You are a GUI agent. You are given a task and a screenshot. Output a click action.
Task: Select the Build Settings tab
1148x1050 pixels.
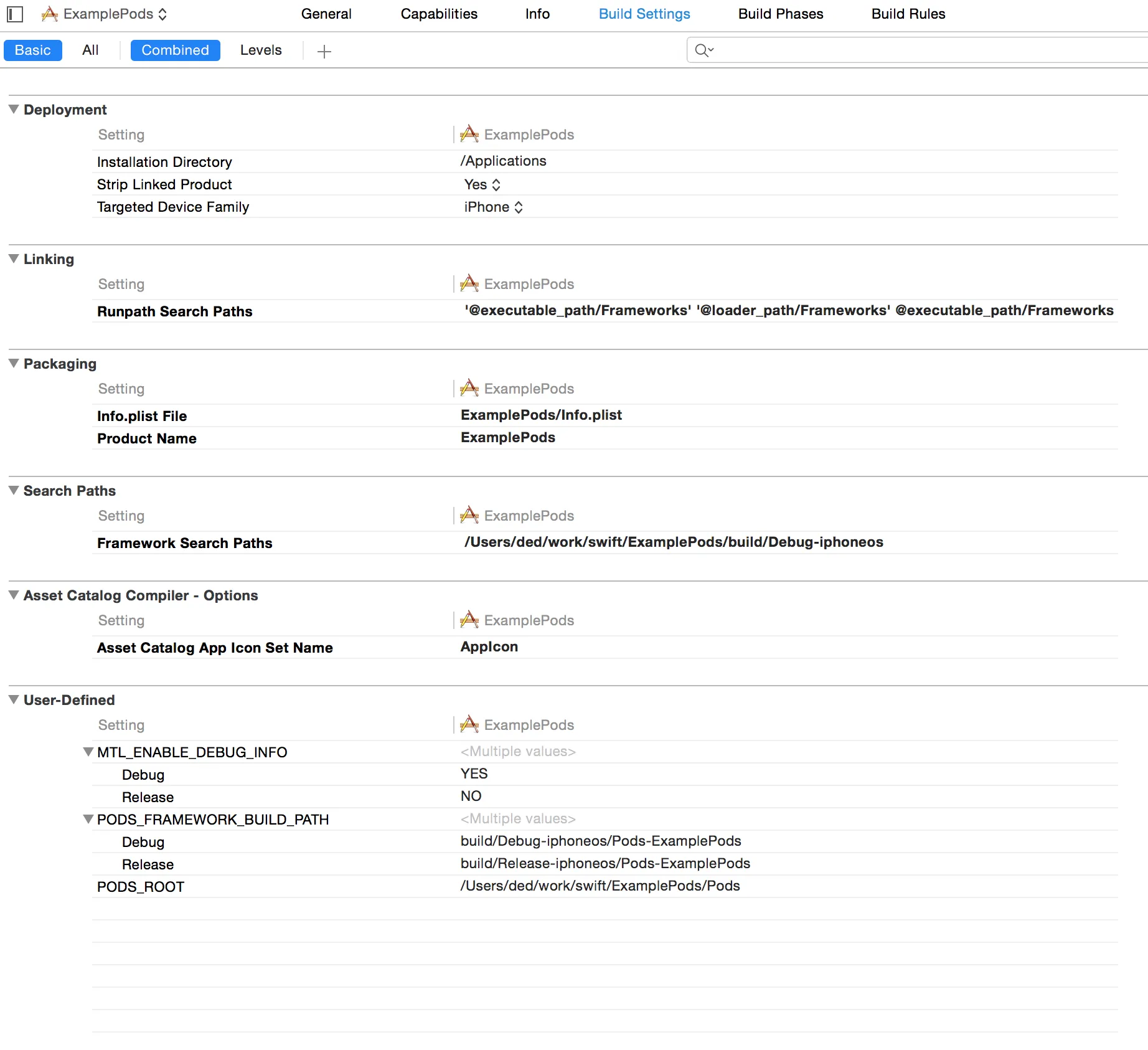[x=644, y=14]
